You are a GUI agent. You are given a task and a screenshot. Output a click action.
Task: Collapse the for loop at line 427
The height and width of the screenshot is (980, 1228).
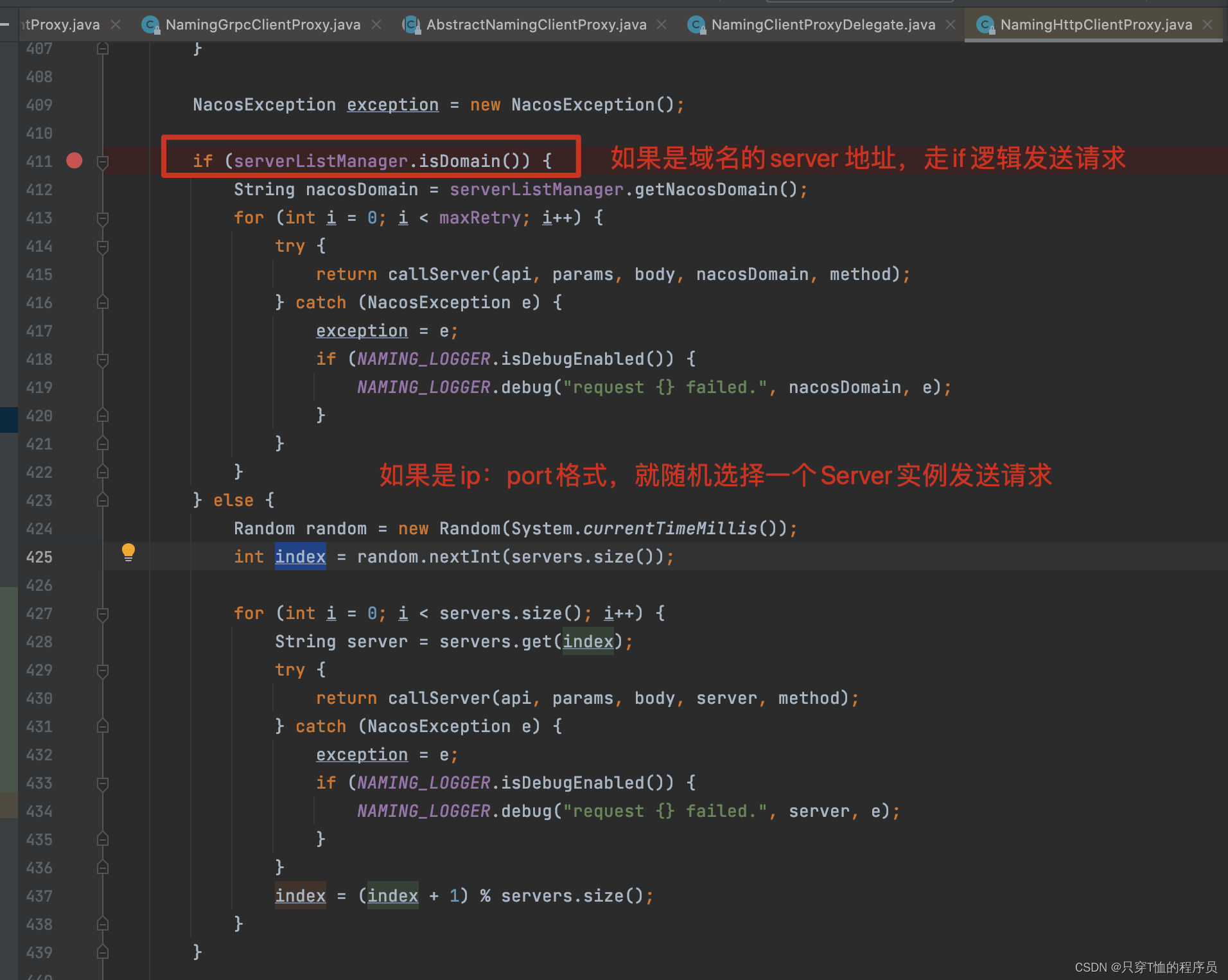click(103, 614)
